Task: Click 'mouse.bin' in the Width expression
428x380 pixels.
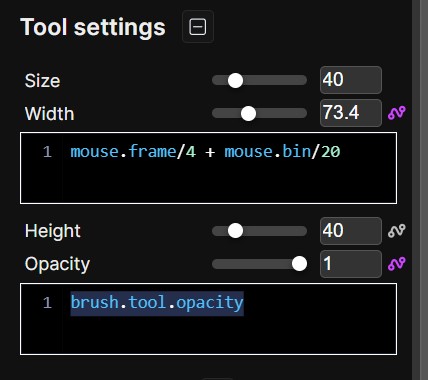Action: point(268,152)
